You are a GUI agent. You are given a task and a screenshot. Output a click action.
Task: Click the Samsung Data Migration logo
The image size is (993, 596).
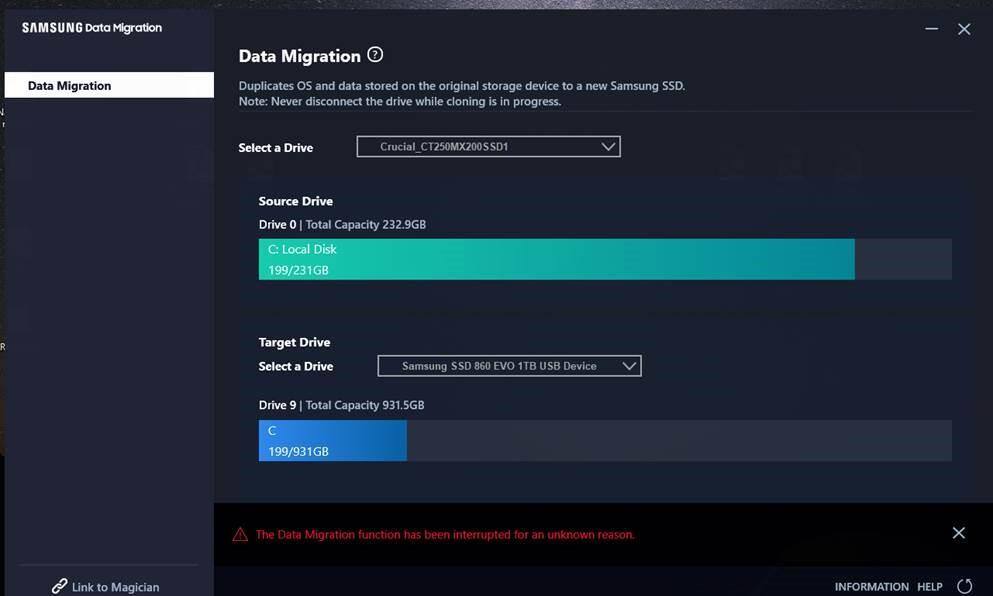click(92, 28)
